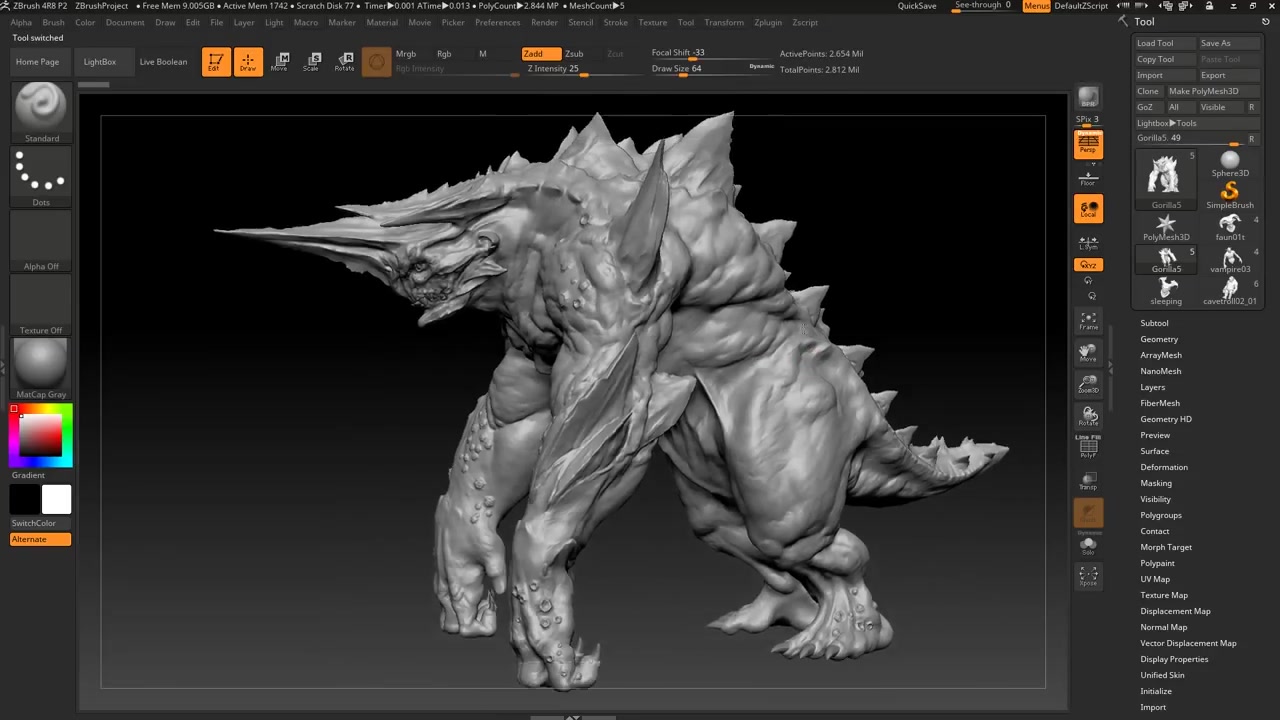Screen dimensions: 1280x720
Task: Open the Tool menu
Action: tap(686, 22)
